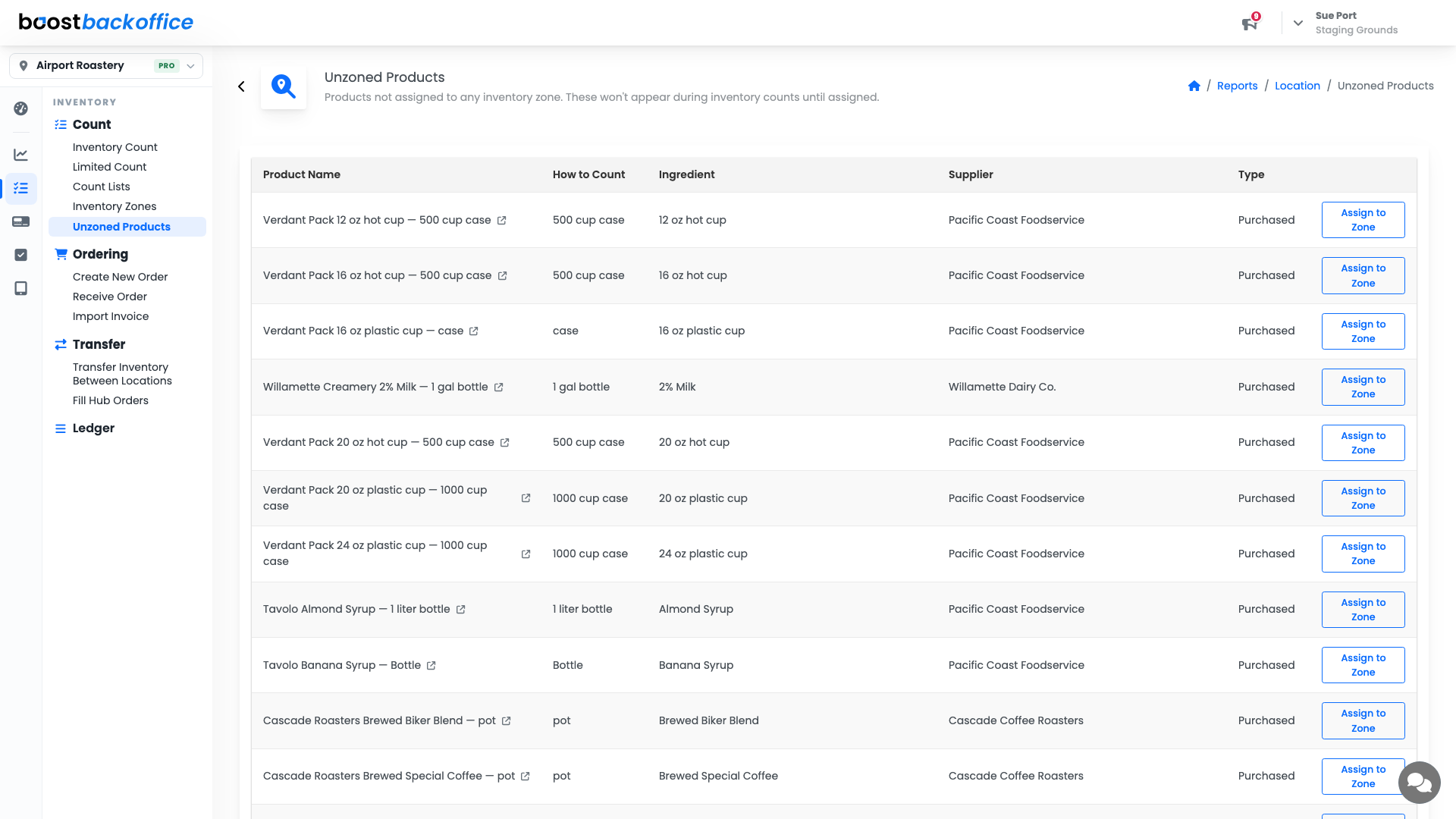Open external link for Willamette Creamery 2% Milk

[498, 388]
